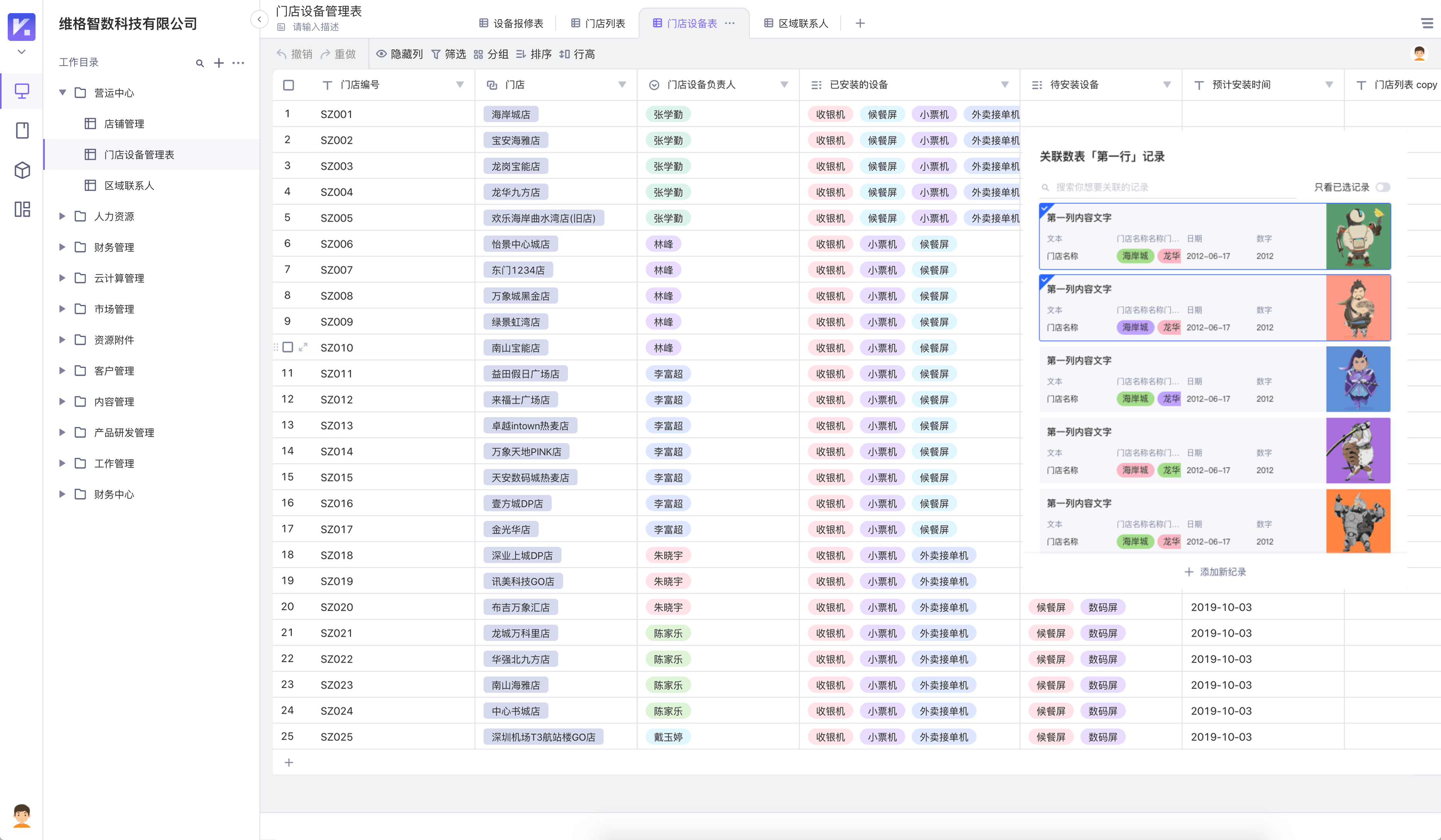The width and height of the screenshot is (1441, 840).
Task: Click 门店设备管理表 in sidebar
Action: 151,154
